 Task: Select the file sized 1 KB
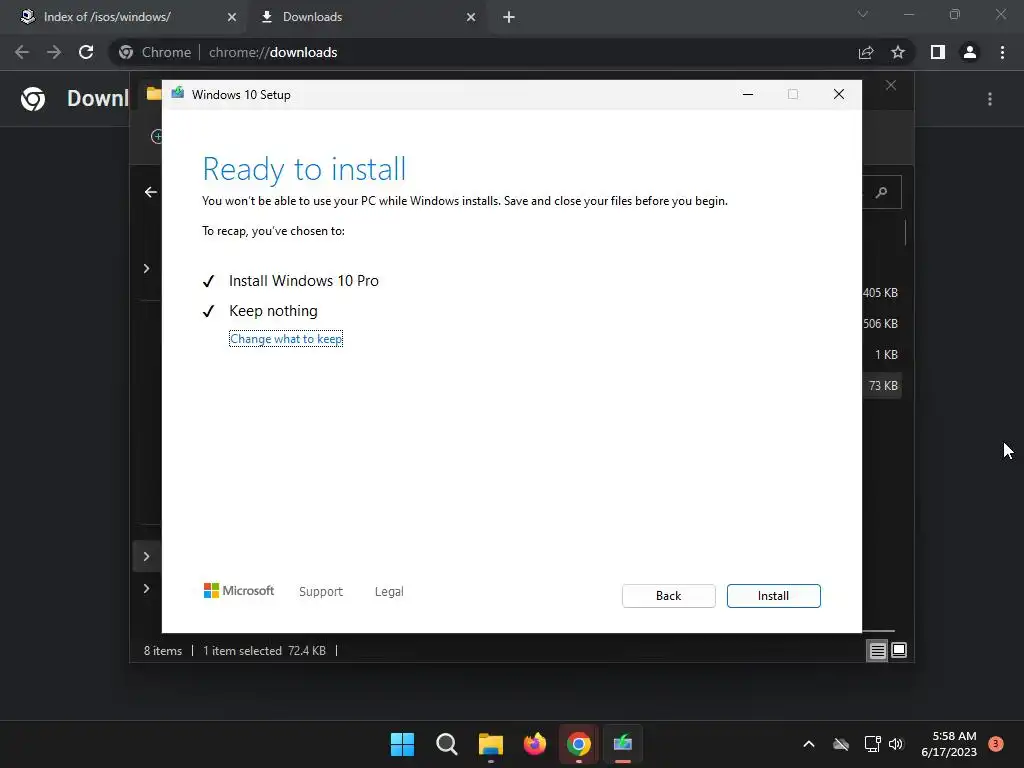point(886,355)
